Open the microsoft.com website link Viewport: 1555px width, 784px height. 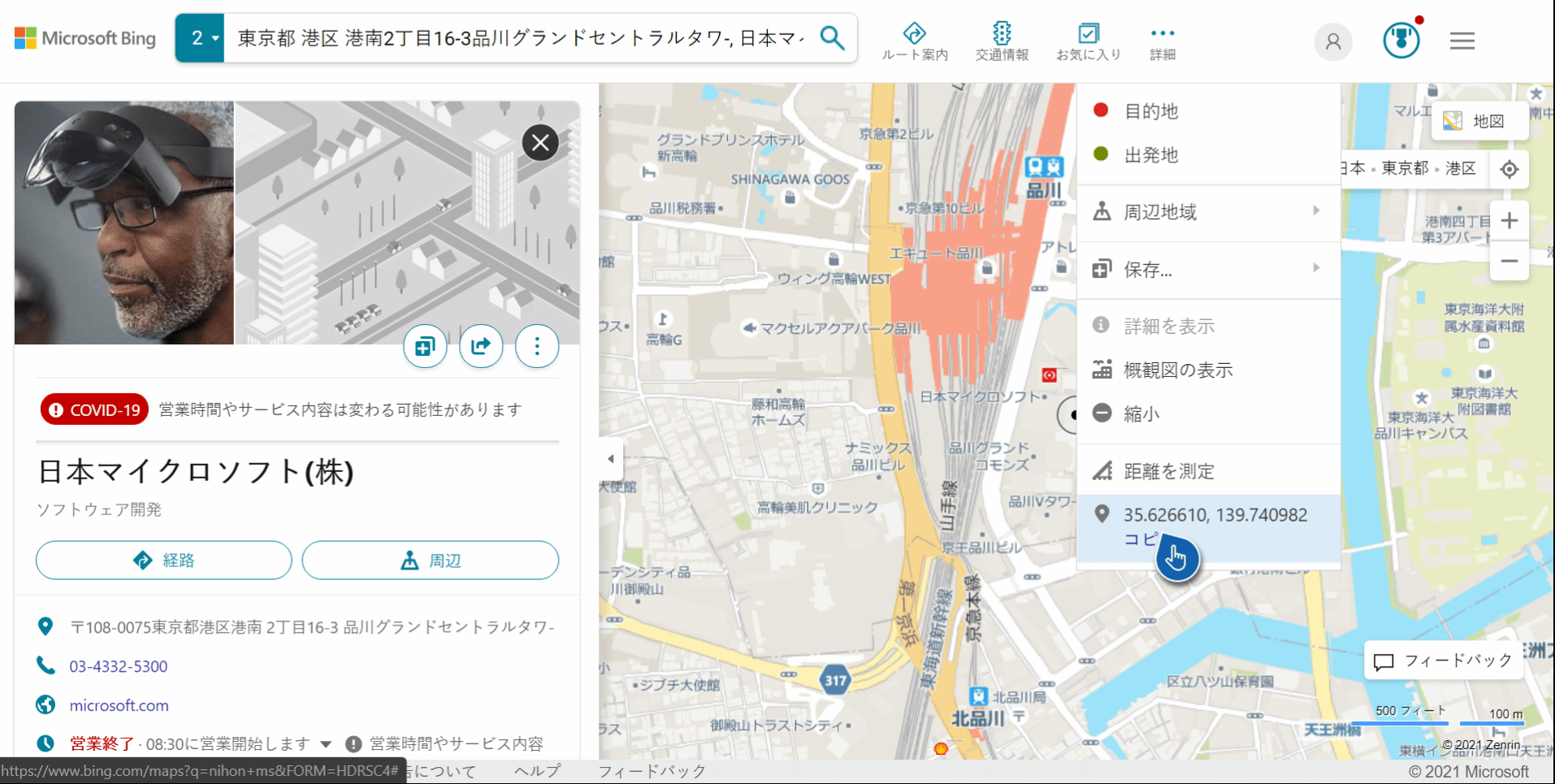coord(119,705)
